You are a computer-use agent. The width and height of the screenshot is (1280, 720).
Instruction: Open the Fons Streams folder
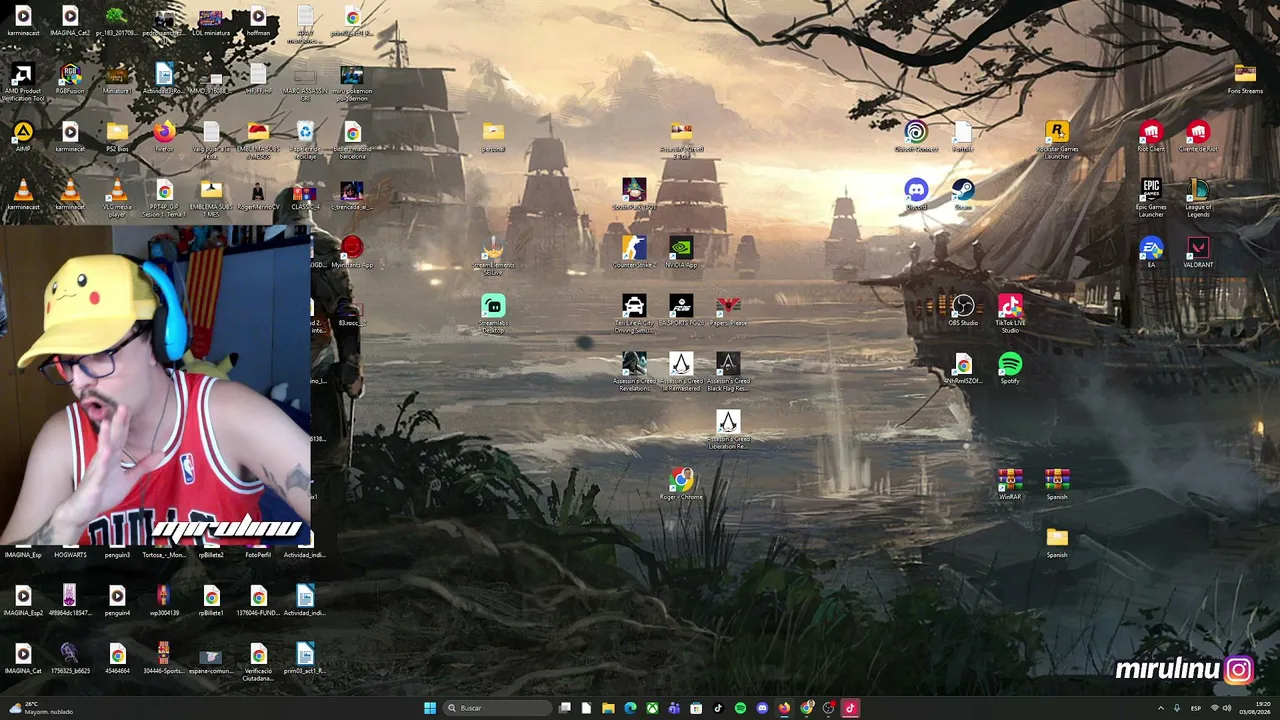click(x=1245, y=80)
